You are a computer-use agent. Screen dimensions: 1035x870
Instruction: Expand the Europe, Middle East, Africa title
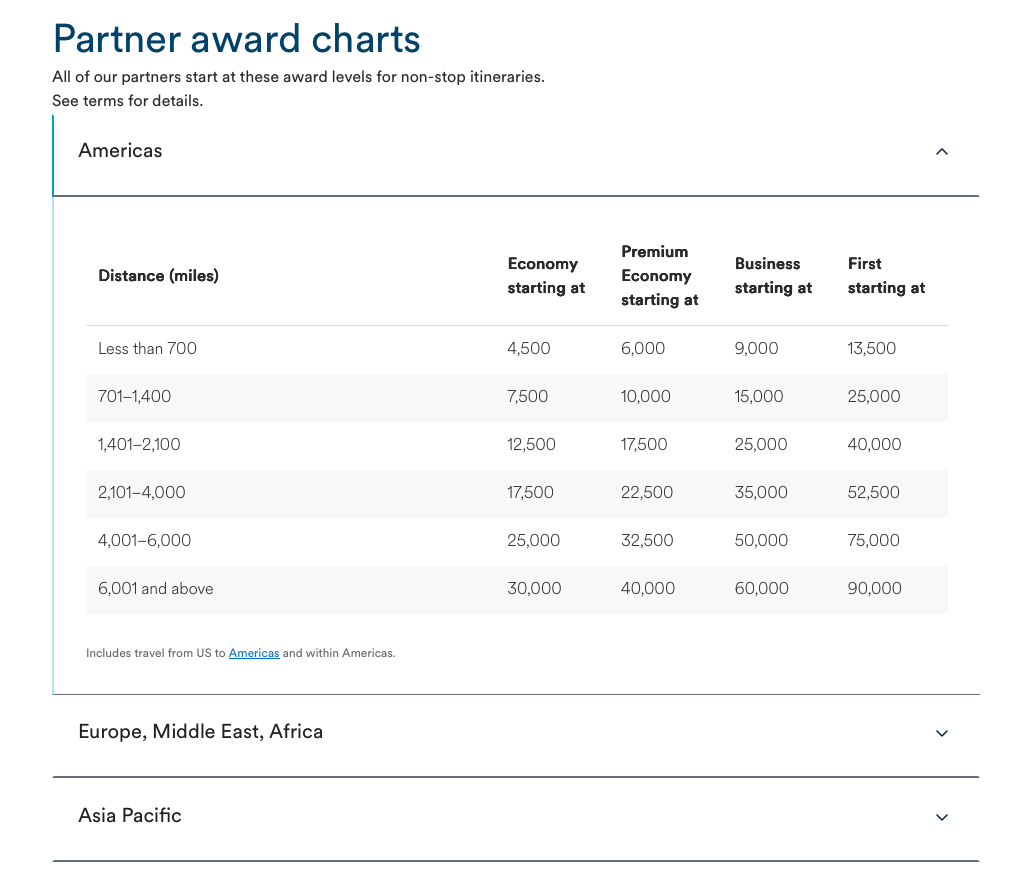pyautogui.click(x=200, y=732)
